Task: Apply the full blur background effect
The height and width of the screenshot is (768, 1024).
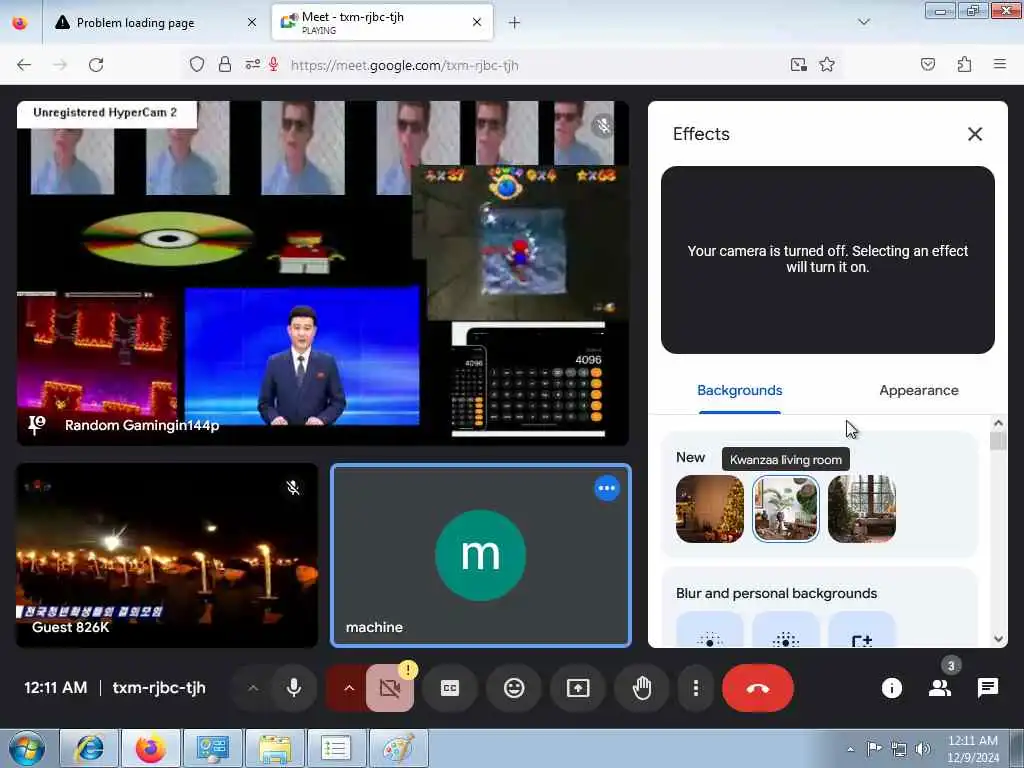Action: (786, 630)
